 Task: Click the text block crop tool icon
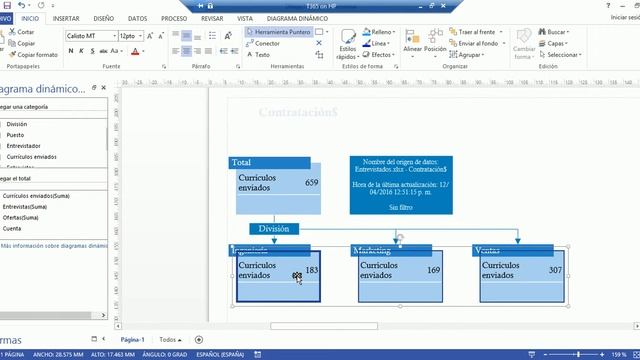[319, 55]
